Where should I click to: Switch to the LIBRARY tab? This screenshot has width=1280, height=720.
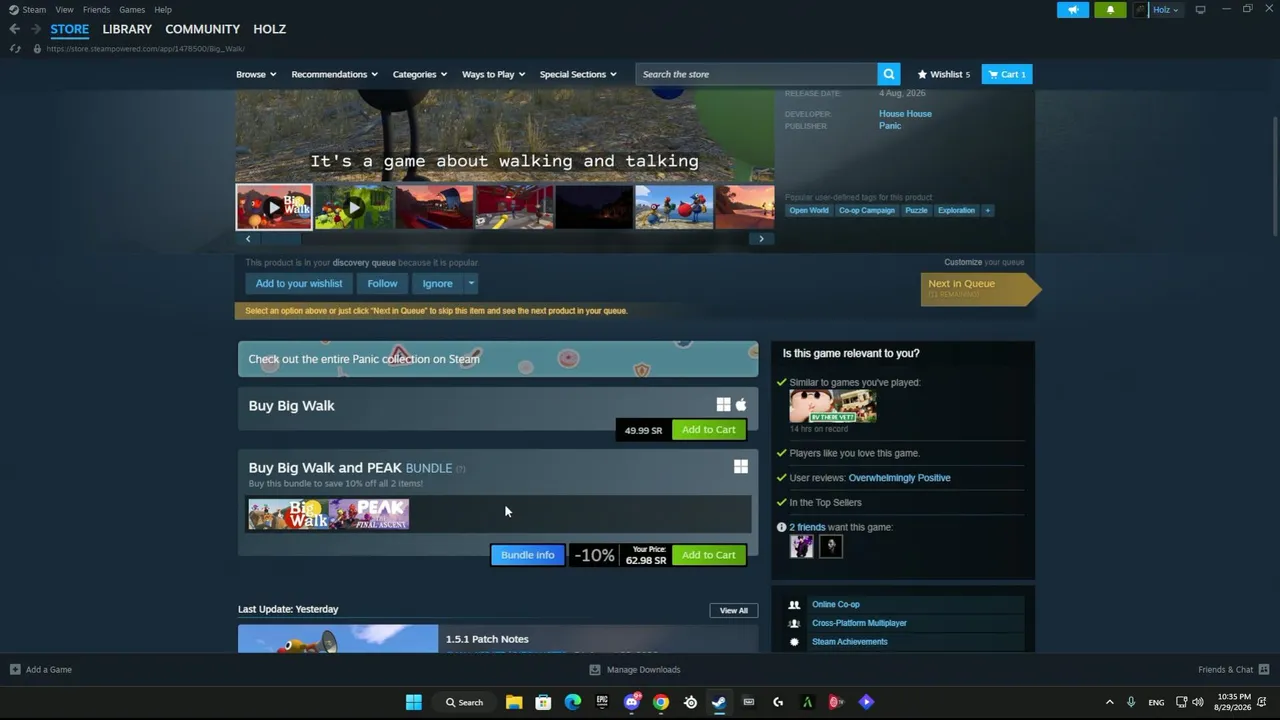tap(127, 29)
